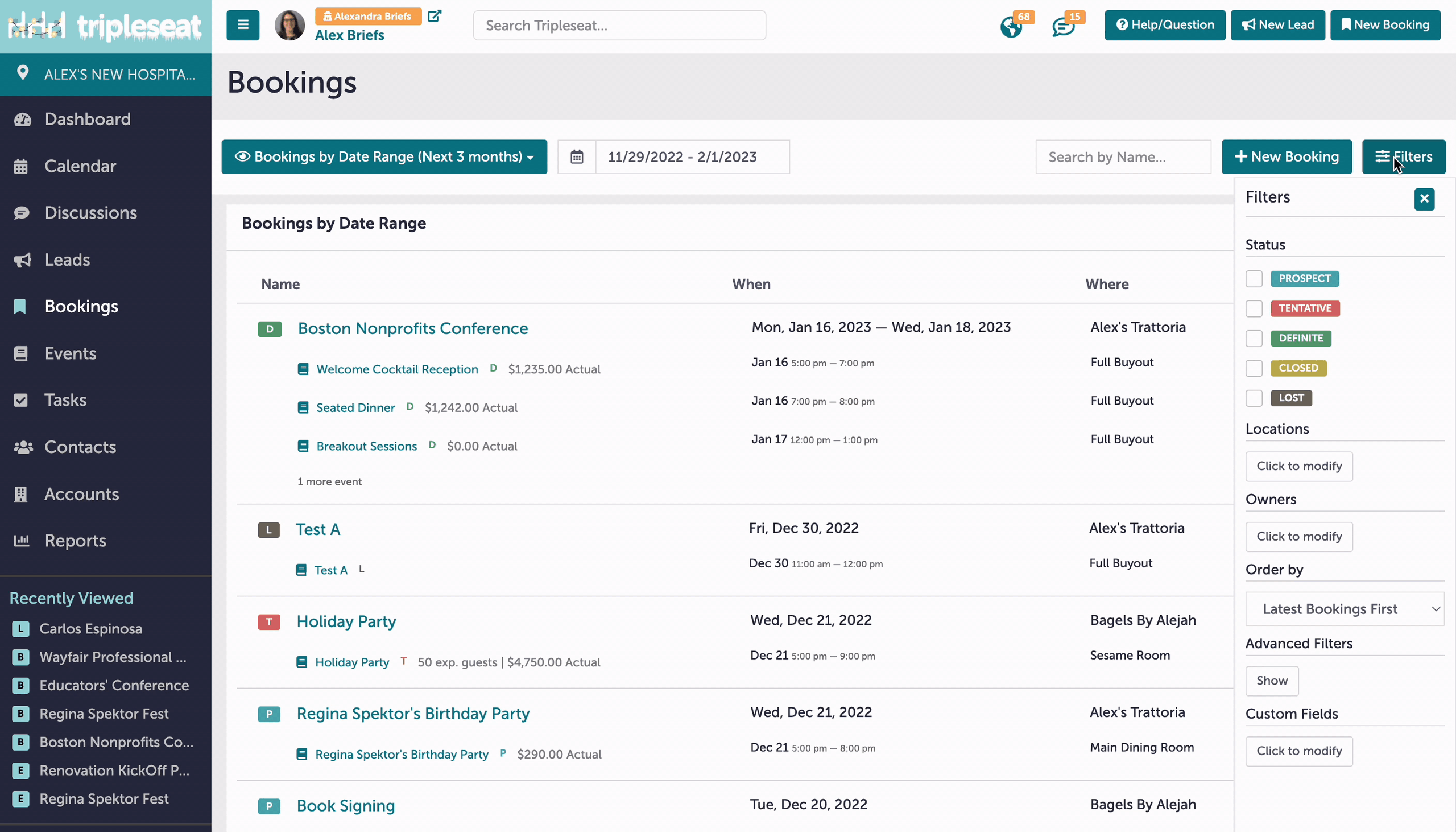Click the Alex Briefs user name link
This screenshot has height=832, width=1456.
[x=349, y=35]
